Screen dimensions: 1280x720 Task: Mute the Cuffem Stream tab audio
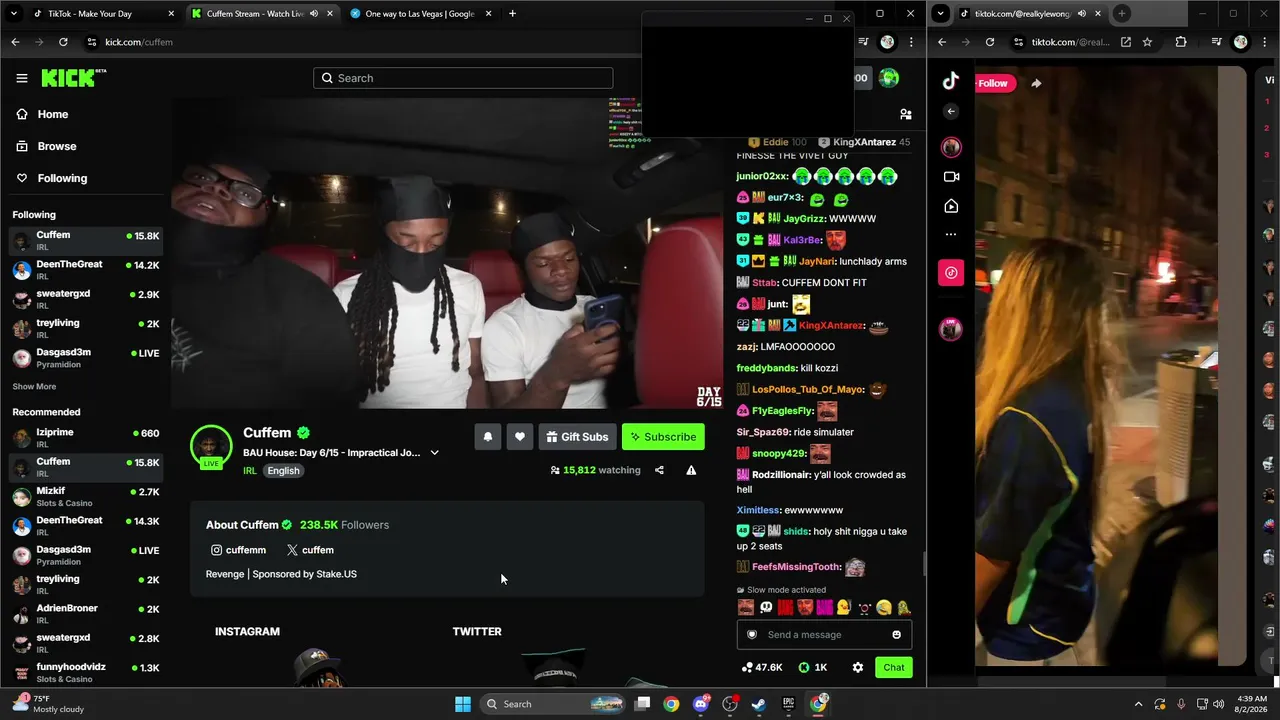(313, 14)
